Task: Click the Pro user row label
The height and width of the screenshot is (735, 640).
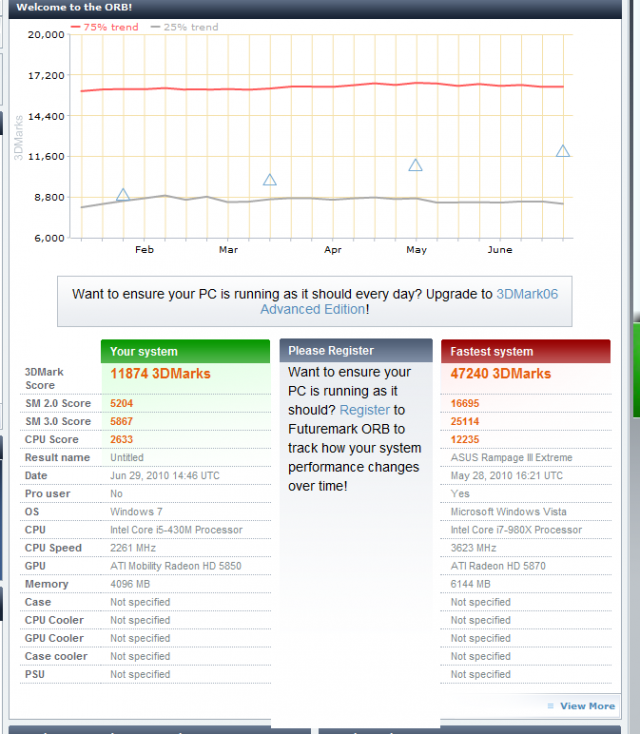Action: click(x=47, y=494)
